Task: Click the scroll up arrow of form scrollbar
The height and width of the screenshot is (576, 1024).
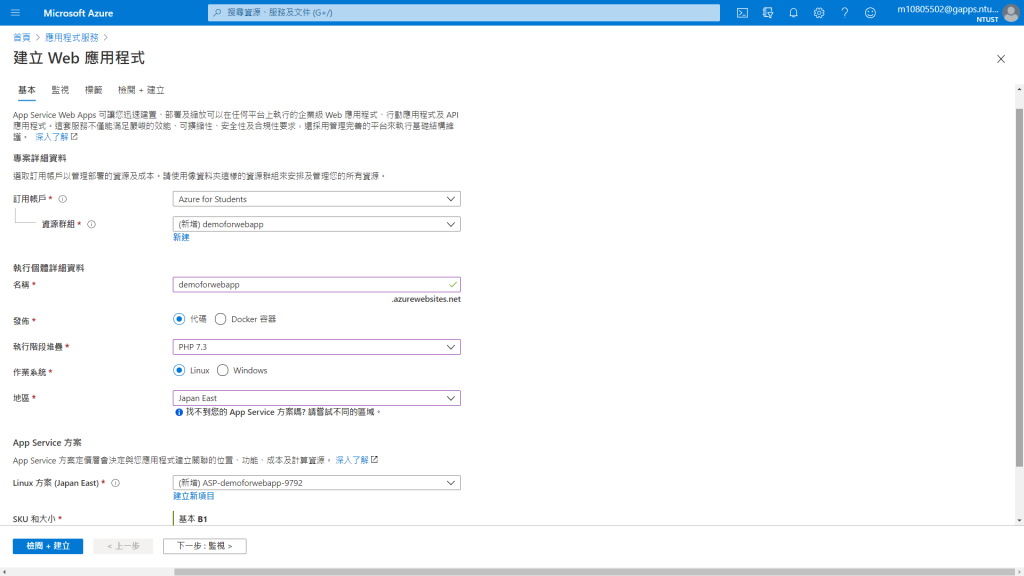Action: [1019, 89]
